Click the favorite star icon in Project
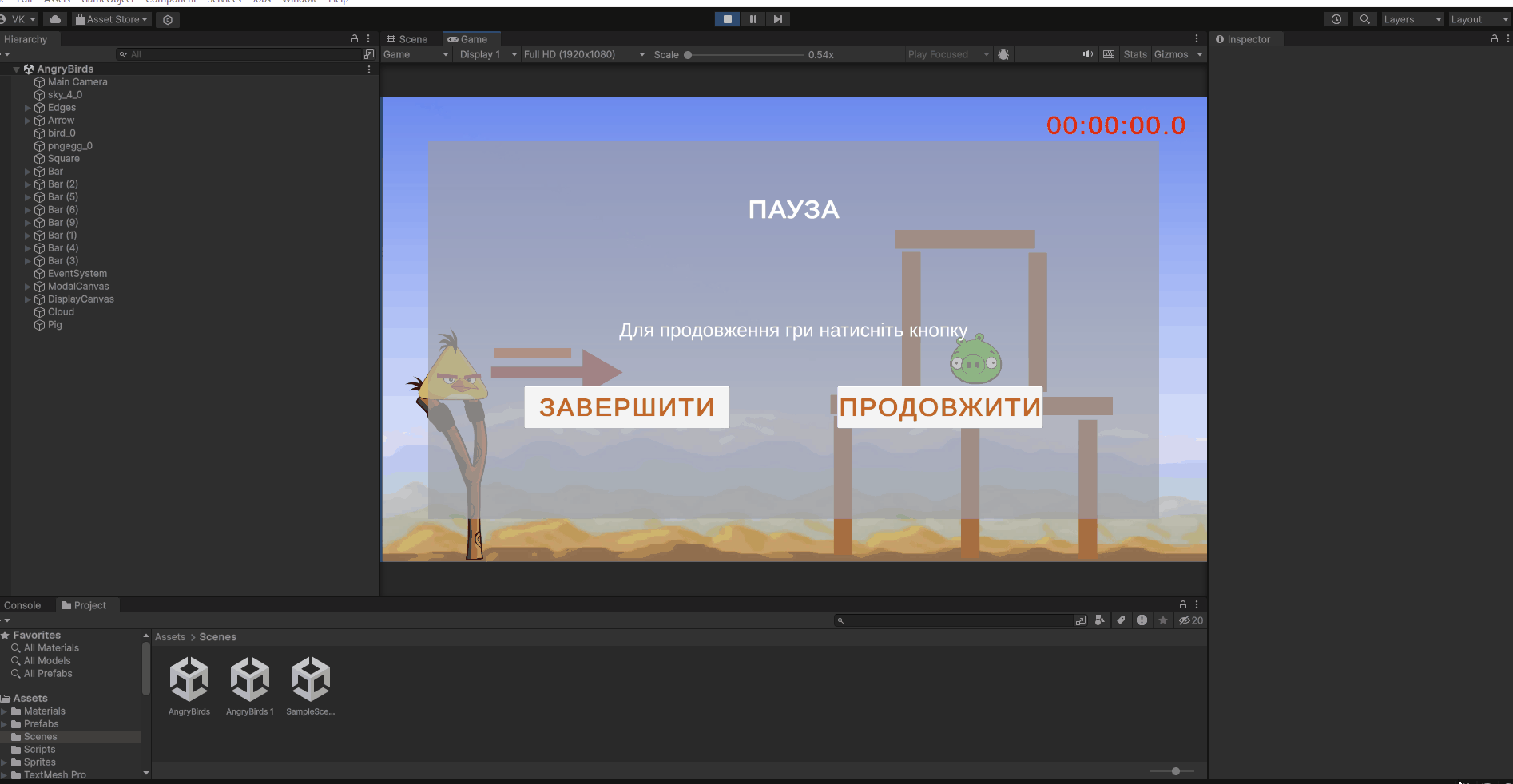This screenshot has height=784, width=1513. pos(1163,620)
